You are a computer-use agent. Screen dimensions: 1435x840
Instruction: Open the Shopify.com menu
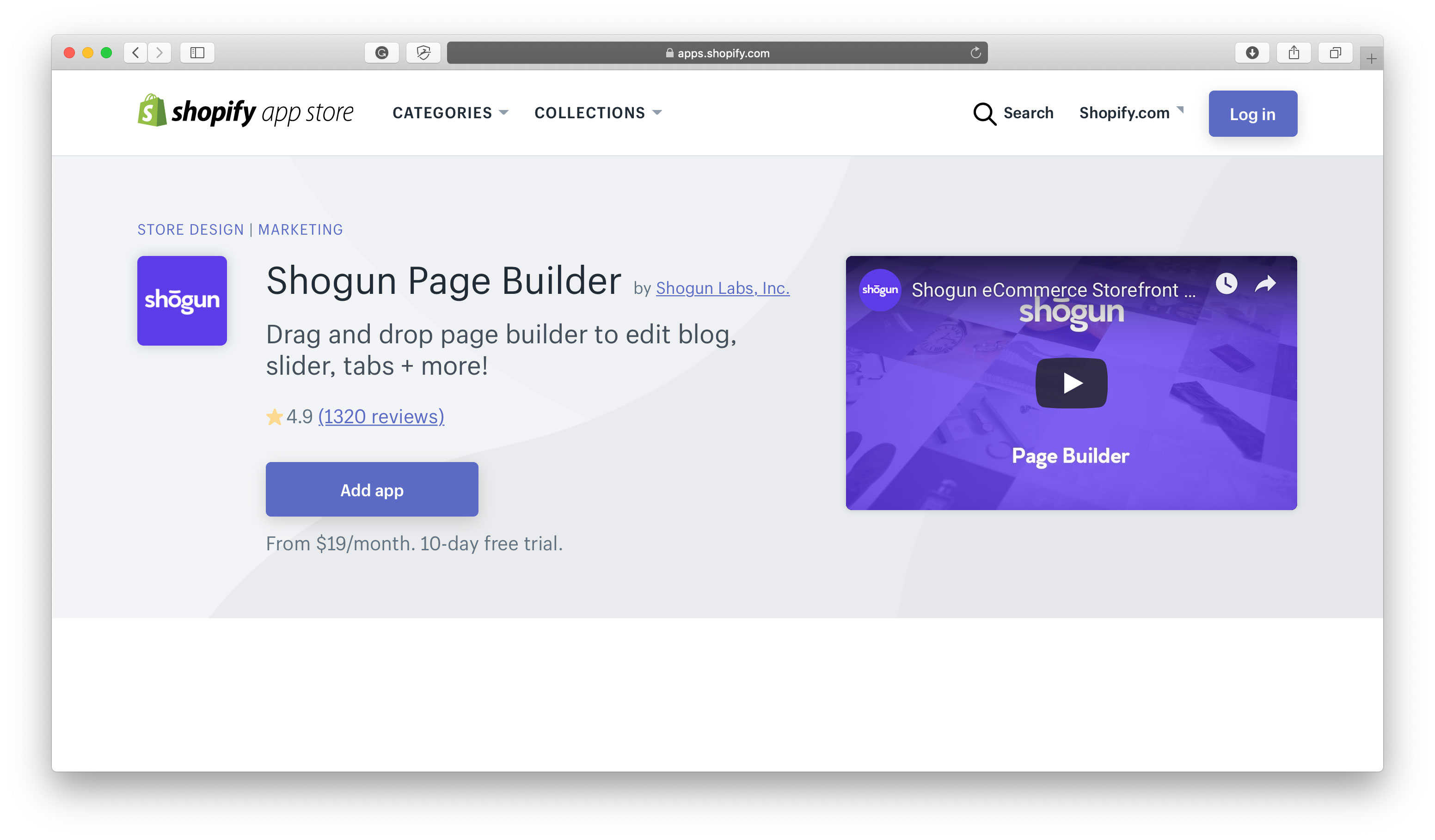pyautogui.click(x=1131, y=113)
